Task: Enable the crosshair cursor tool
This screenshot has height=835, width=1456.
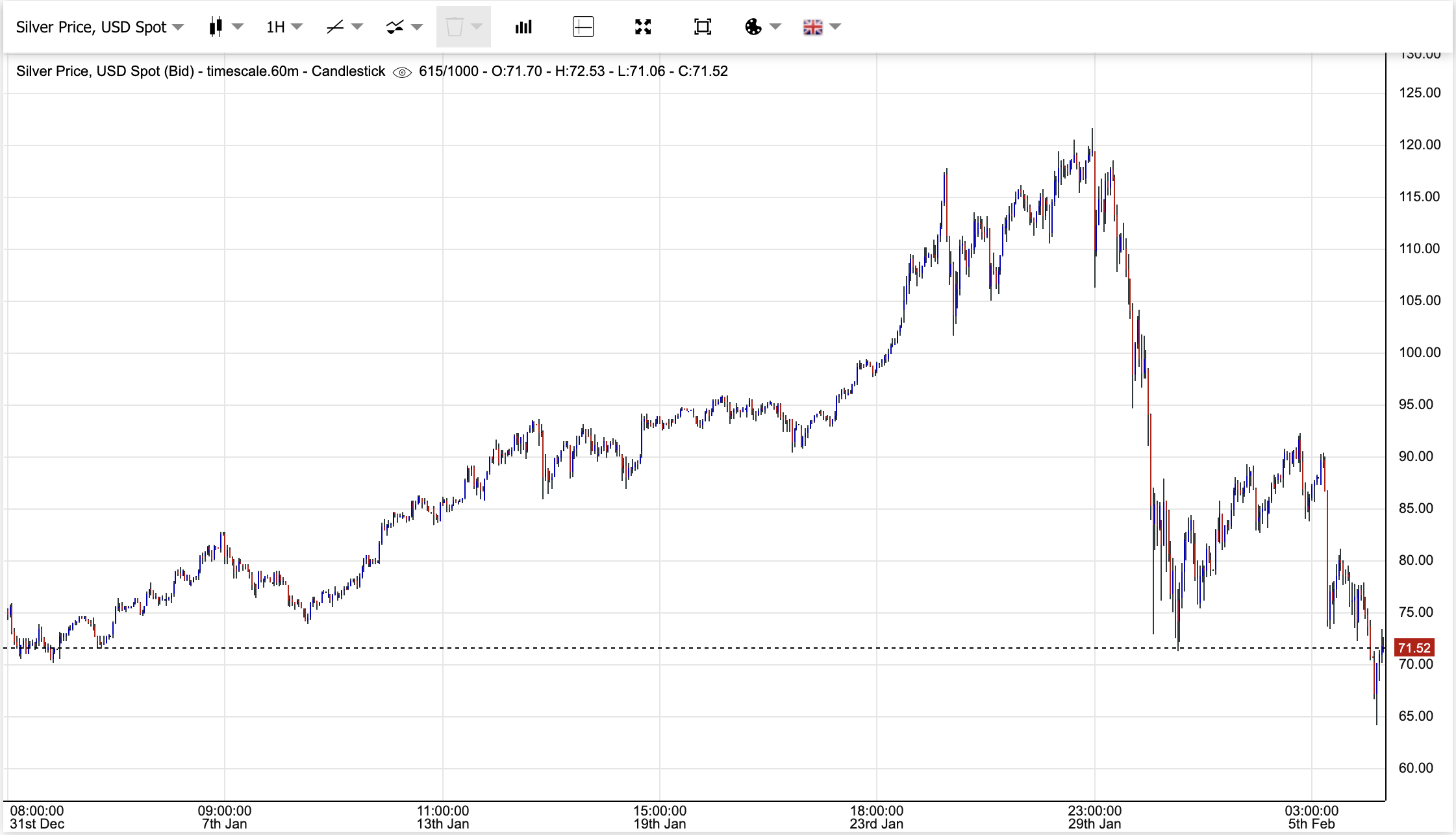Action: pyautogui.click(x=583, y=27)
